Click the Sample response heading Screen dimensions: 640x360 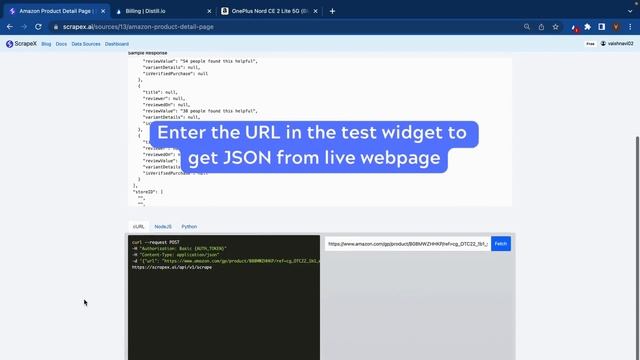(147, 53)
